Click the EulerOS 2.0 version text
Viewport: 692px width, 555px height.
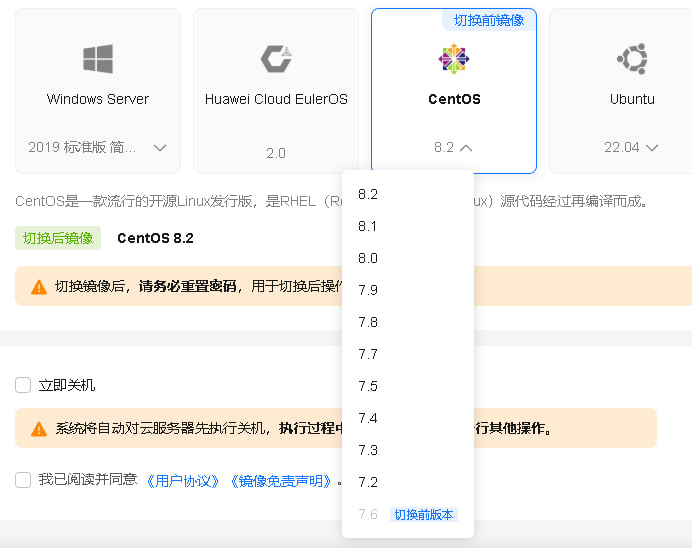pos(276,153)
